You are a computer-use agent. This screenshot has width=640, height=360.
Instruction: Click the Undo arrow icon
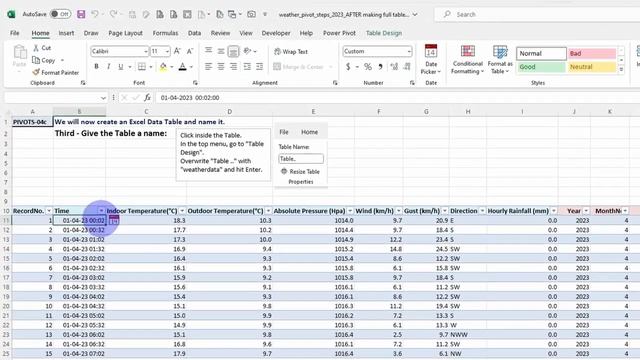(x=95, y=14)
